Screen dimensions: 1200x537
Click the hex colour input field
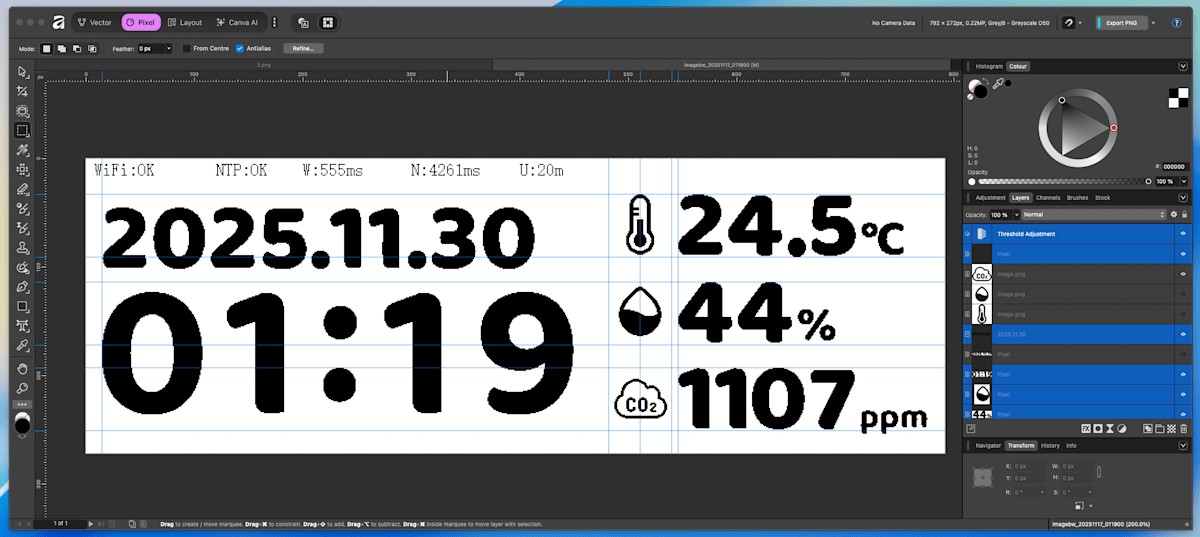[1174, 167]
